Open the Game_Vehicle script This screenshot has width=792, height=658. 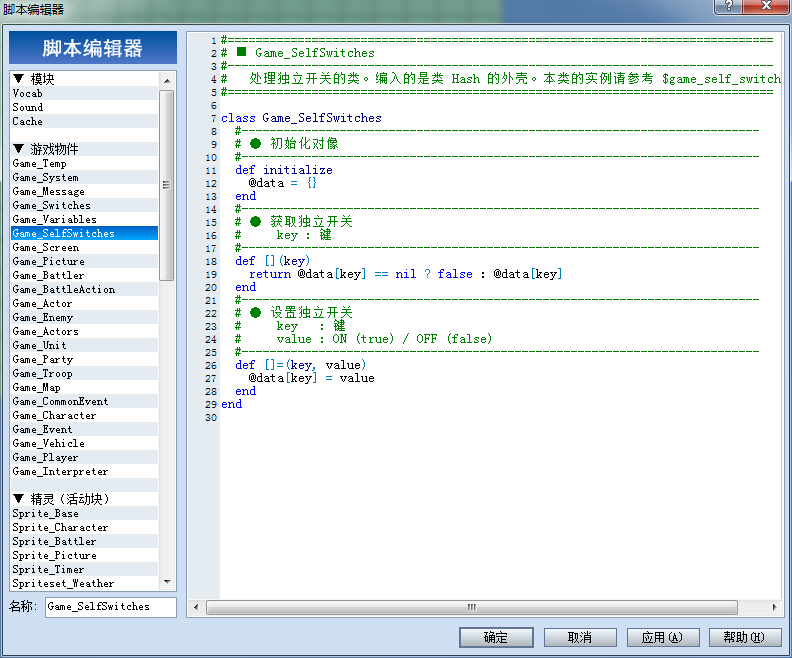click(x=84, y=443)
